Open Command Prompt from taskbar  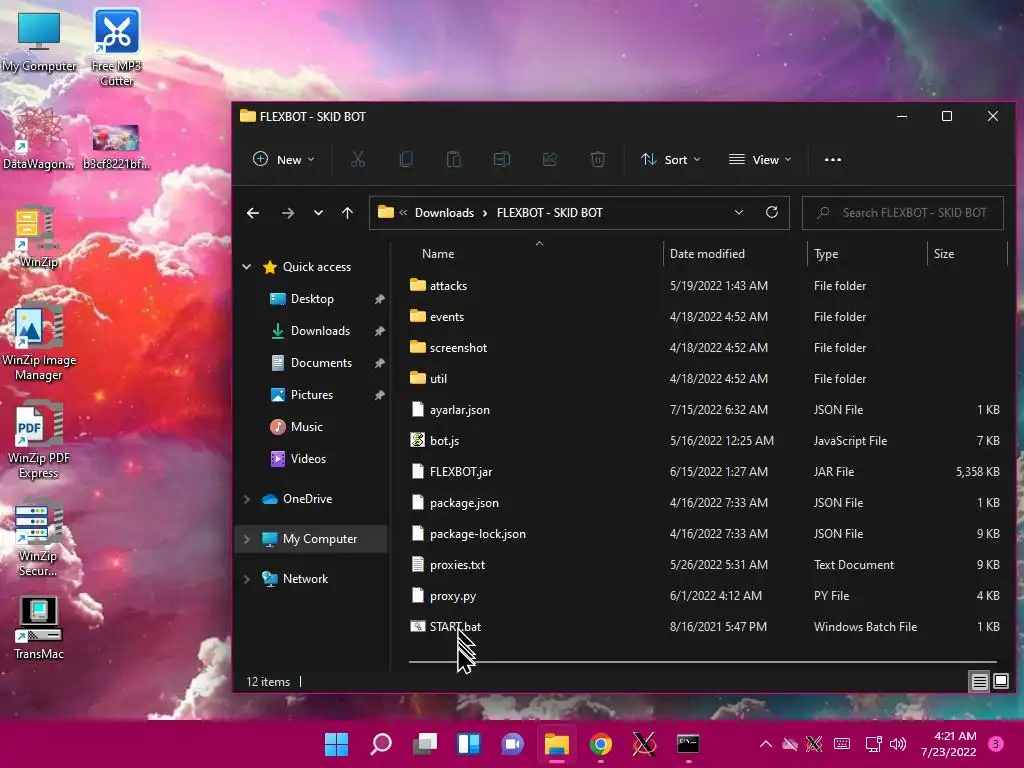(x=688, y=744)
